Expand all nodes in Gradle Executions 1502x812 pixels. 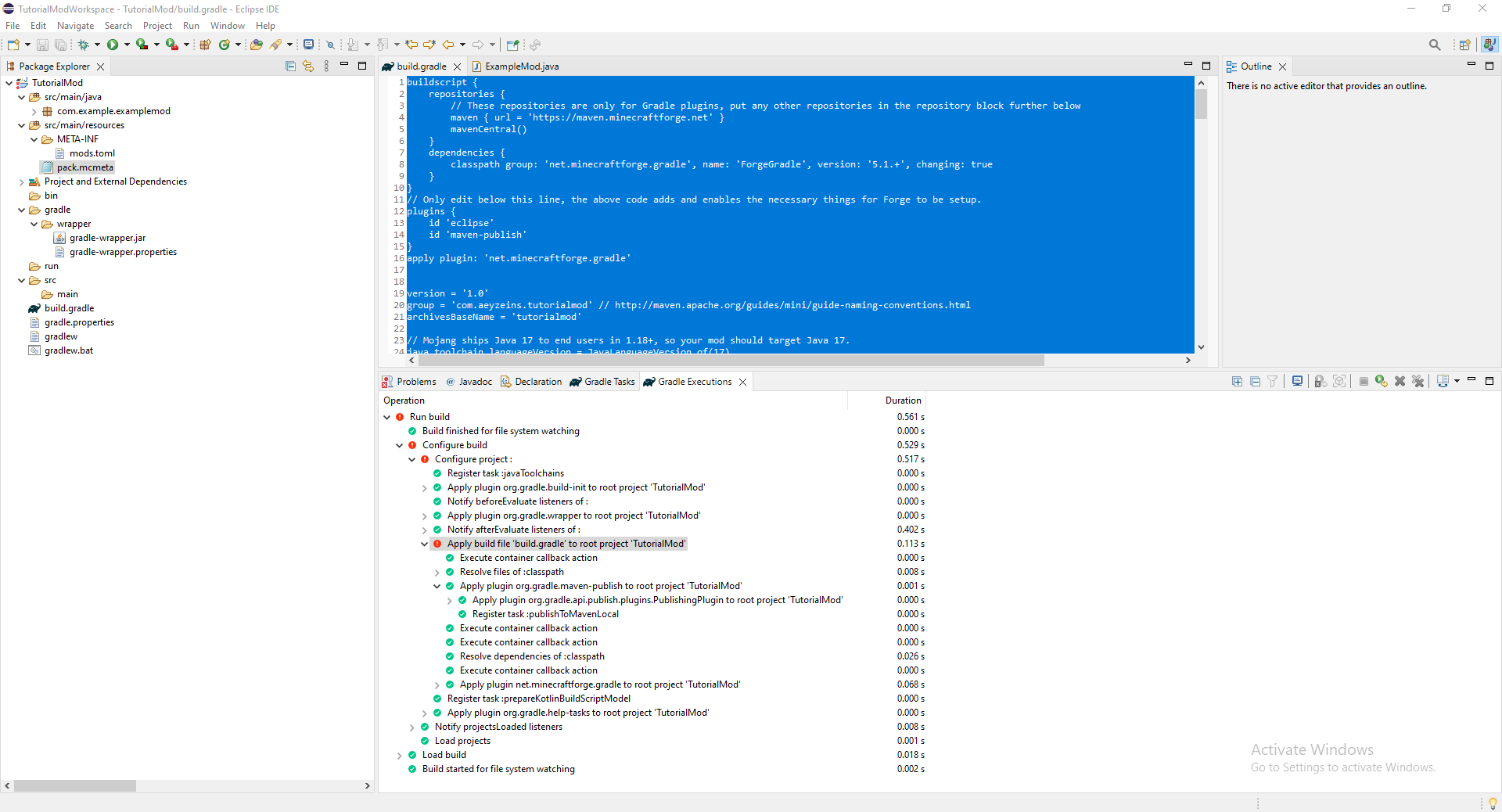click(1237, 382)
